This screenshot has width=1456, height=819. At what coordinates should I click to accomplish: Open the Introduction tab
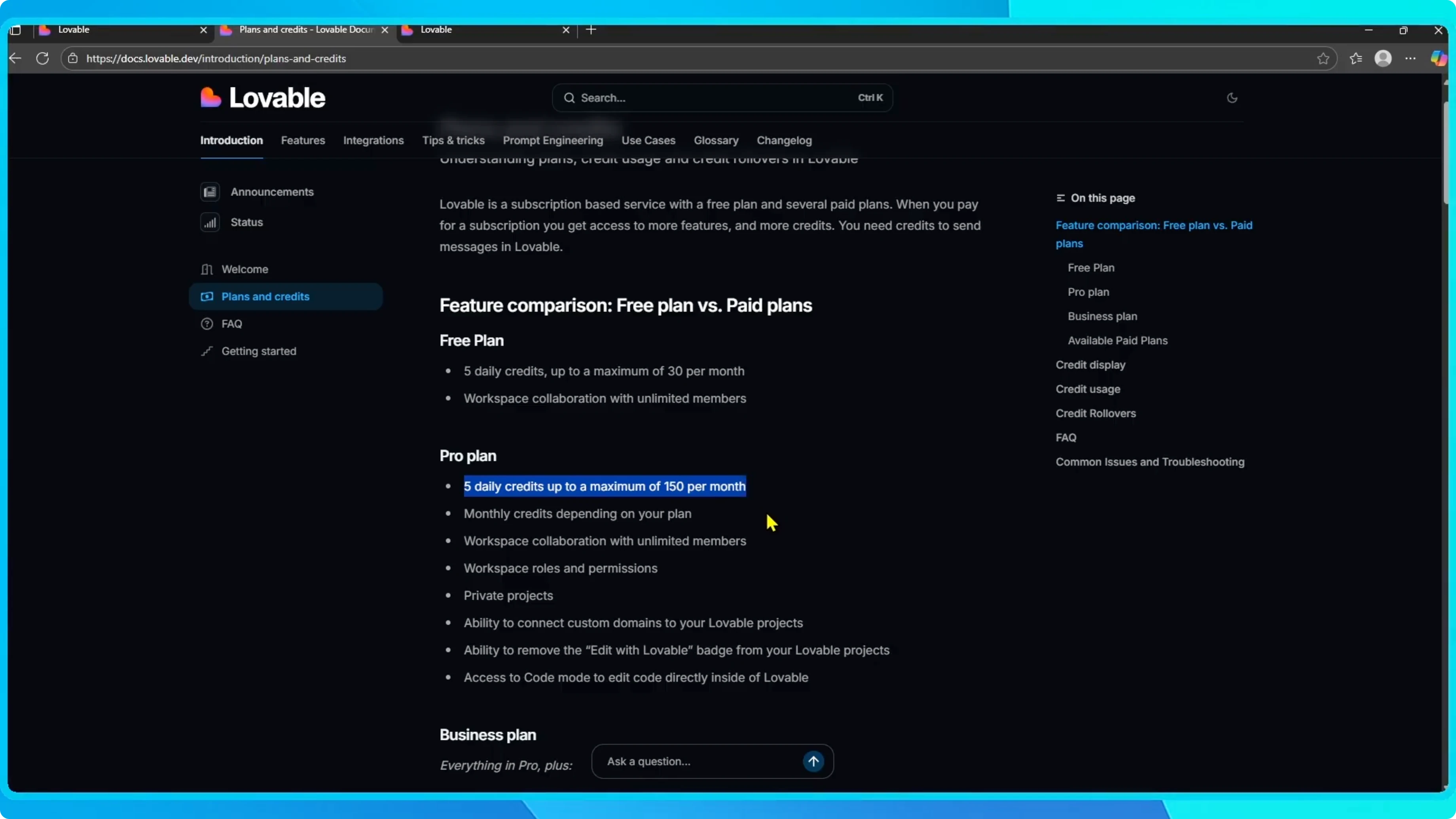pos(231,140)
